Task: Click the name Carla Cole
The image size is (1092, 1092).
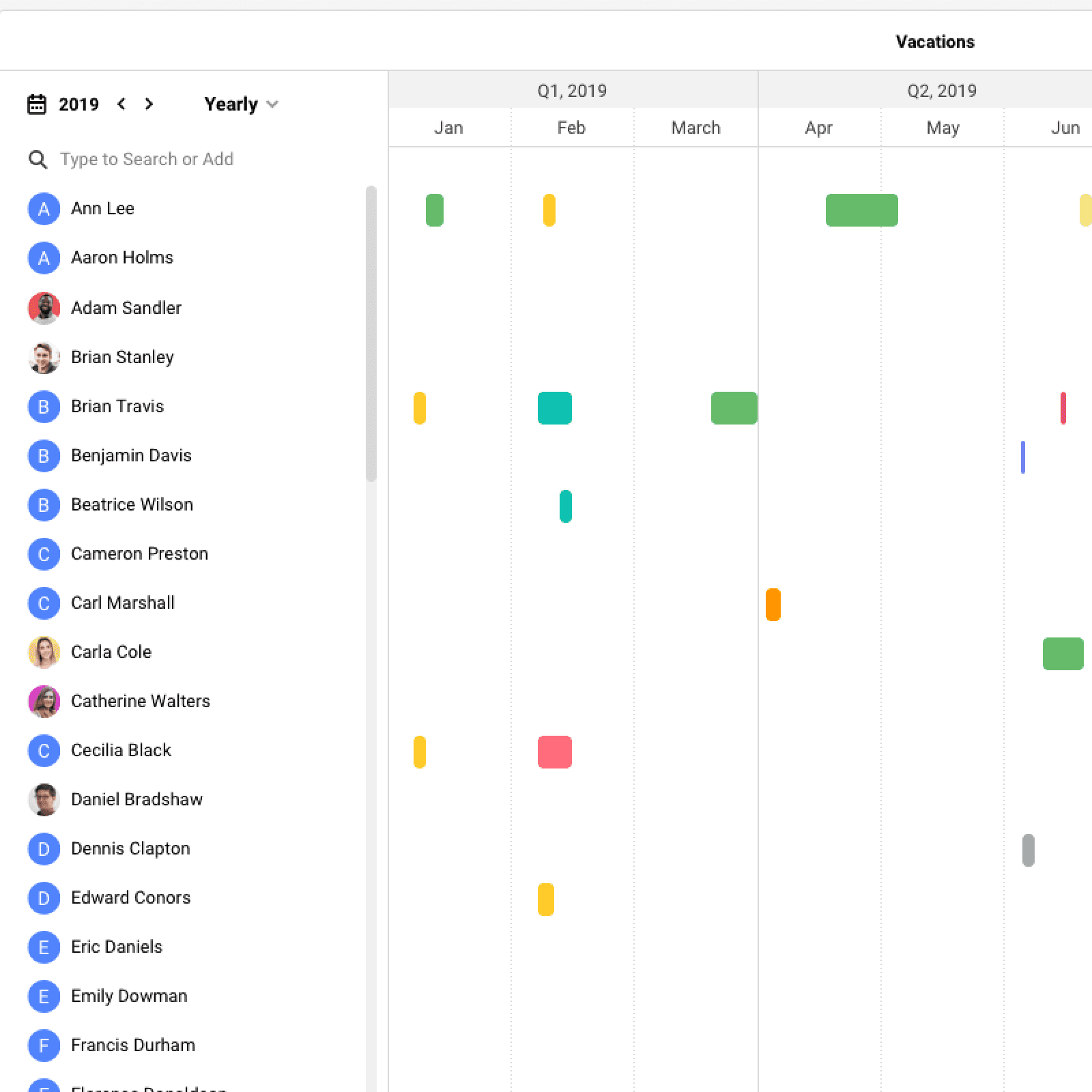Action: click(111, 652)
